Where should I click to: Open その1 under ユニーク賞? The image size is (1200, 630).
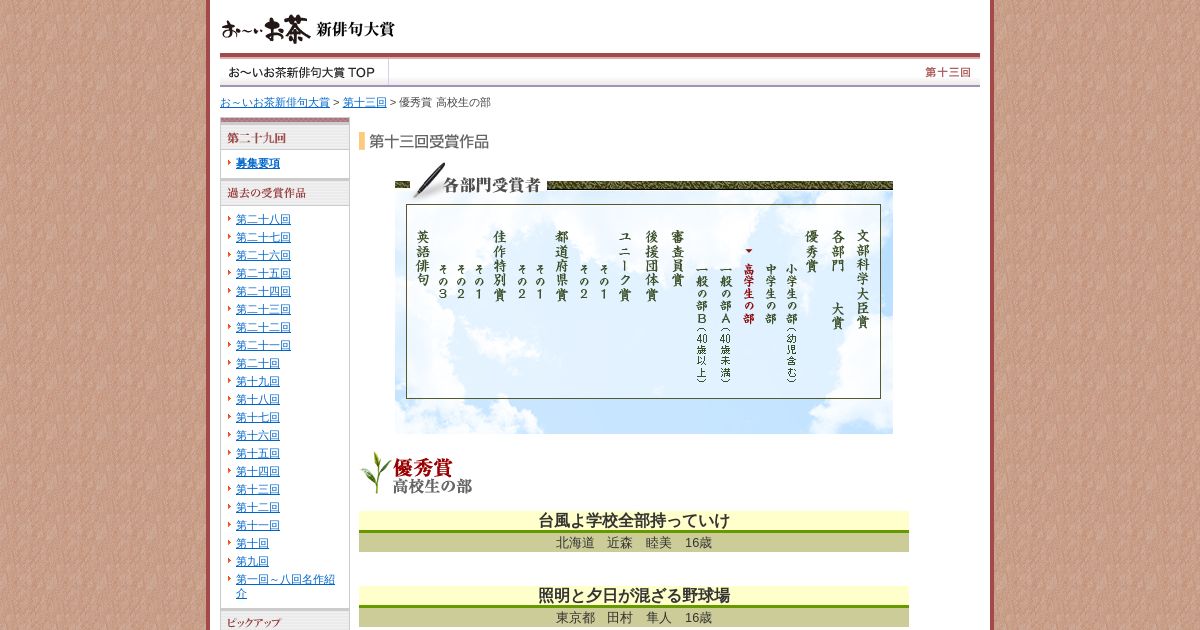pos(604,282)
